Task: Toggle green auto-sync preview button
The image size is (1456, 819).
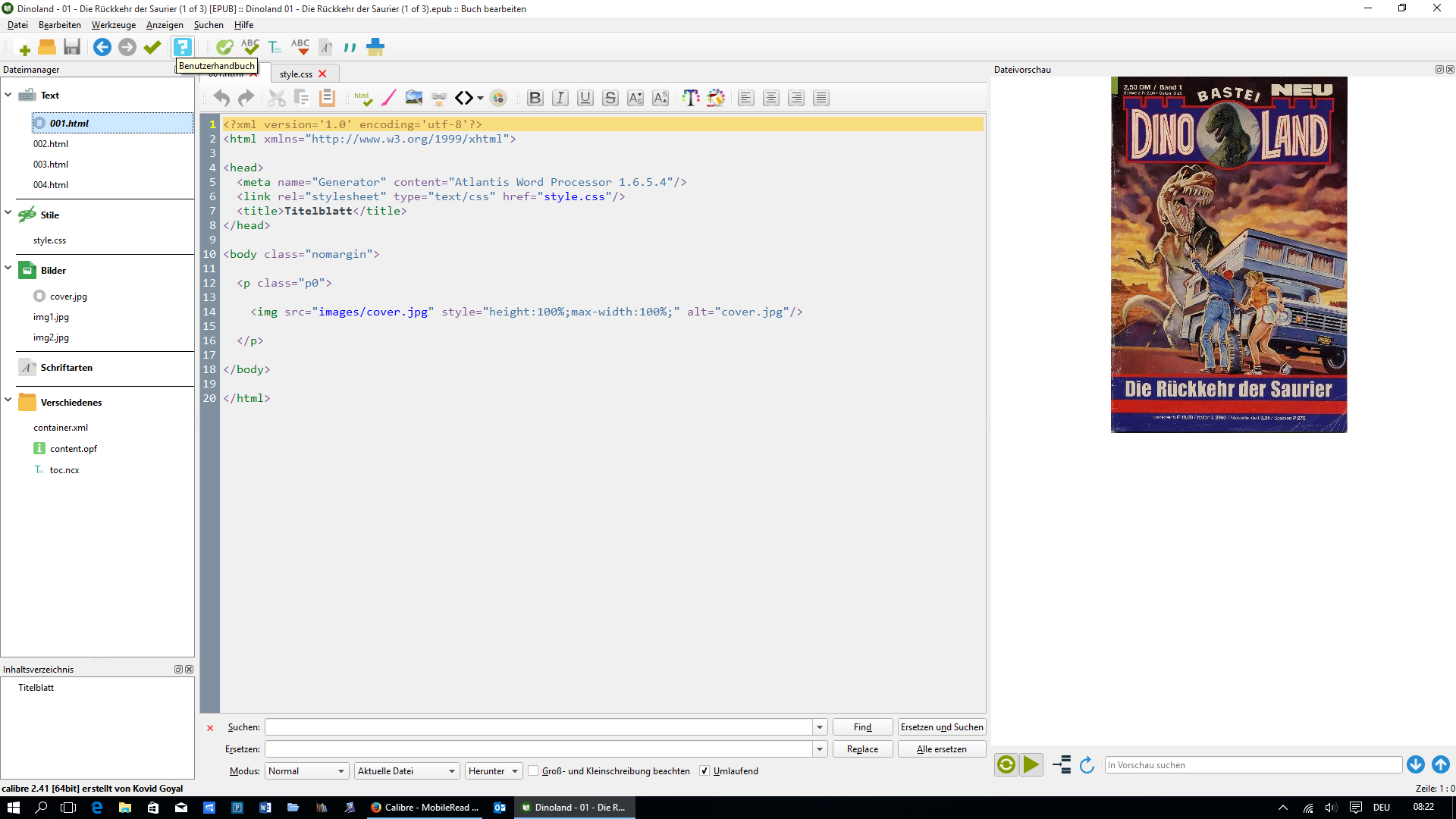Action: pos(1006,765)
